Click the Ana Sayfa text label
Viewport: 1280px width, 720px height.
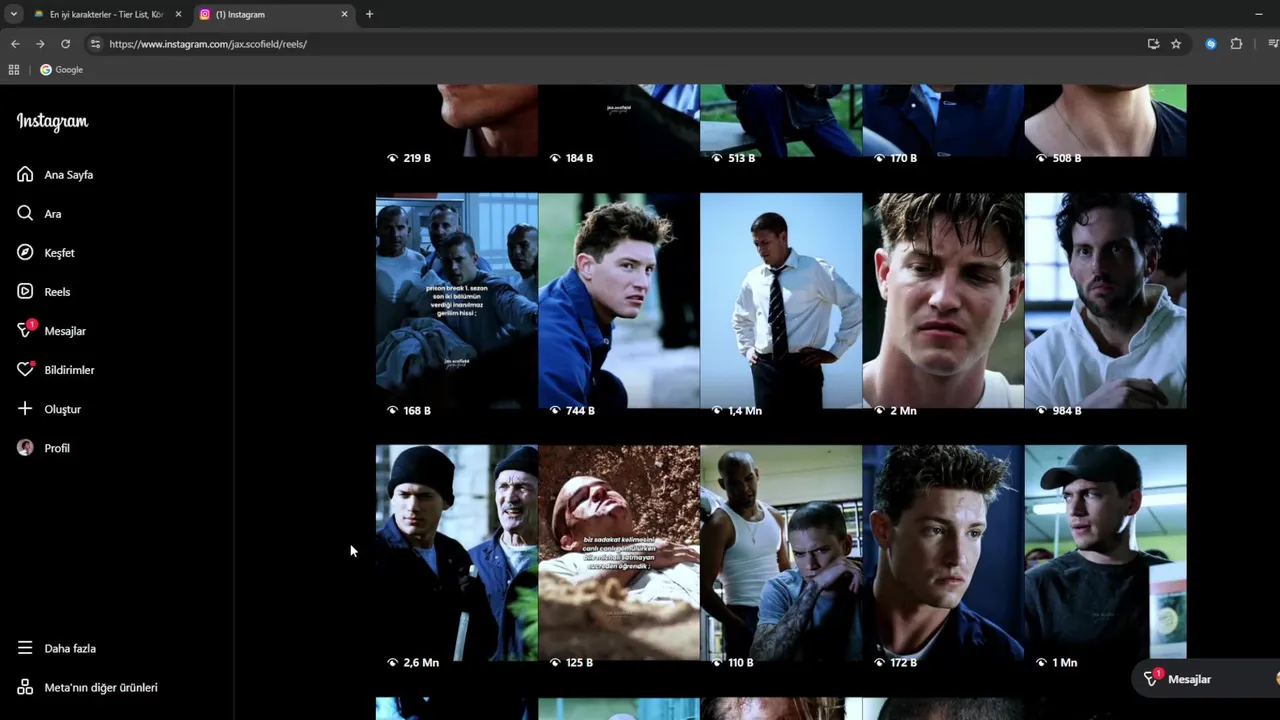click(69, 175)
